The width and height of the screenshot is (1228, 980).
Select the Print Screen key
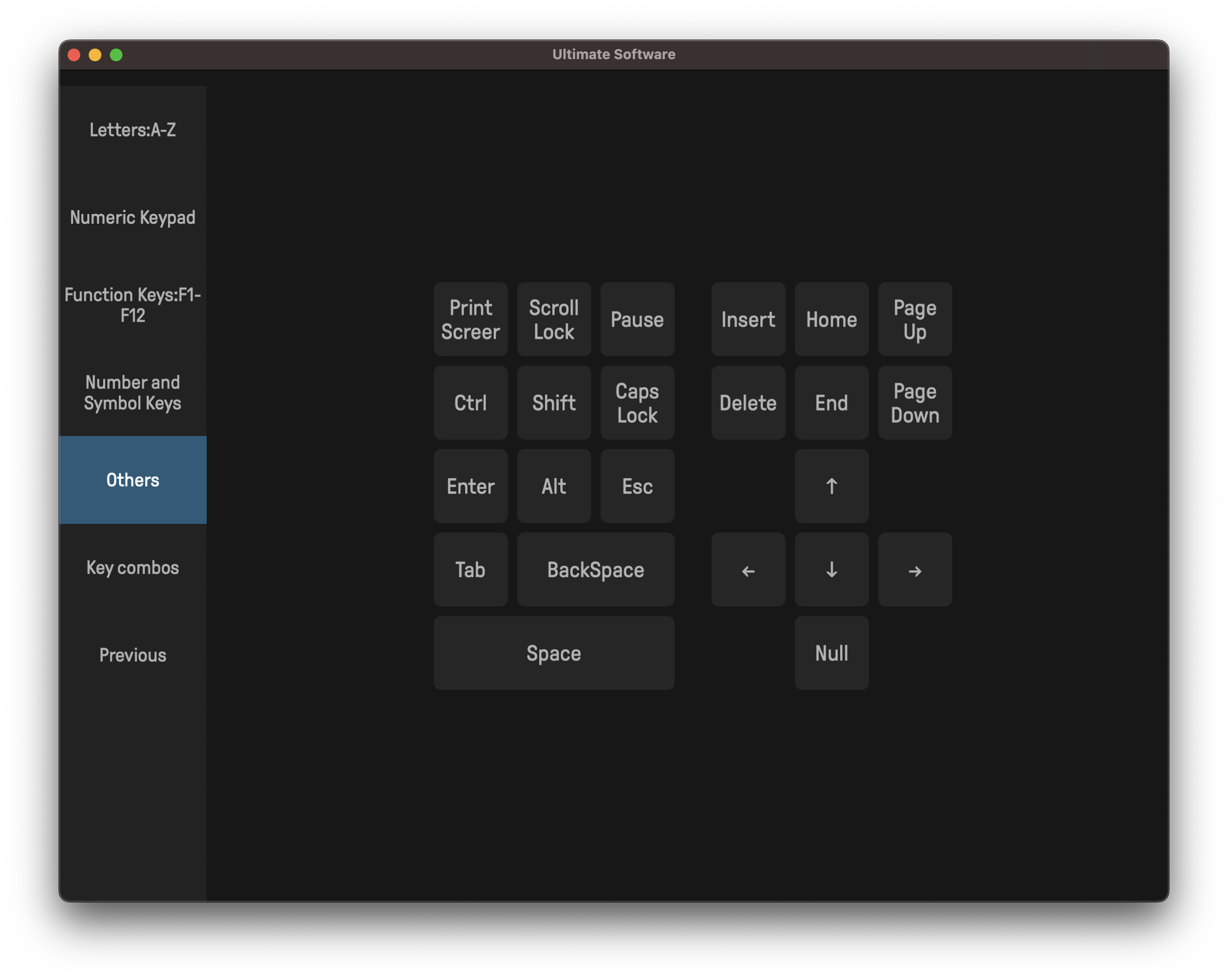pos(470,319)
